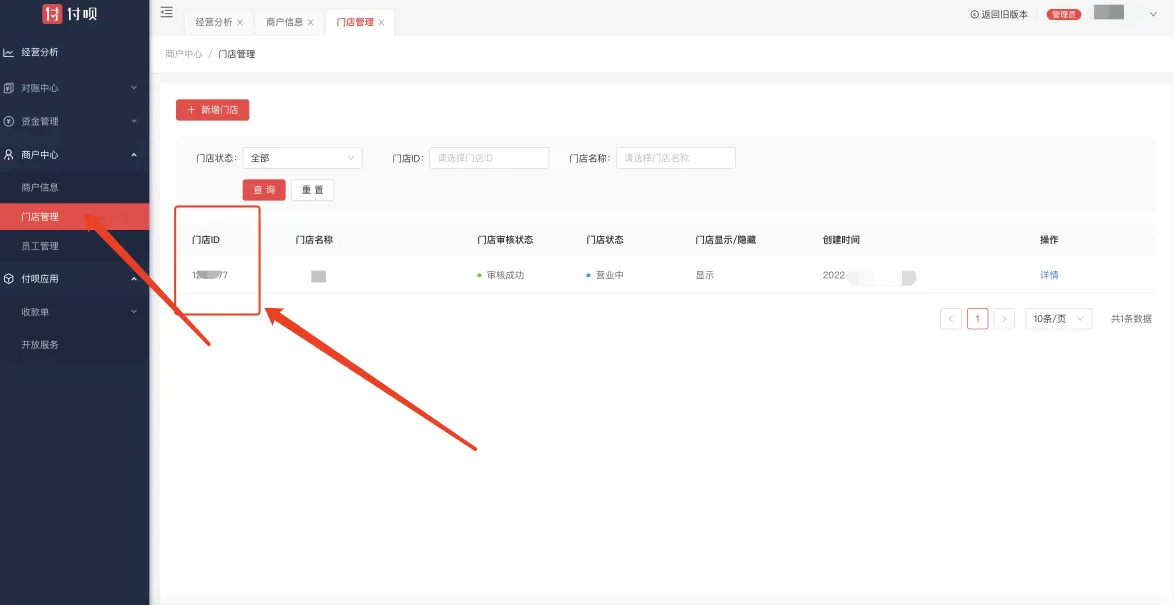The image size is (1174, 605).
Task: Expand the 对账中心 sidebar menu
Action: click(70, 88)
